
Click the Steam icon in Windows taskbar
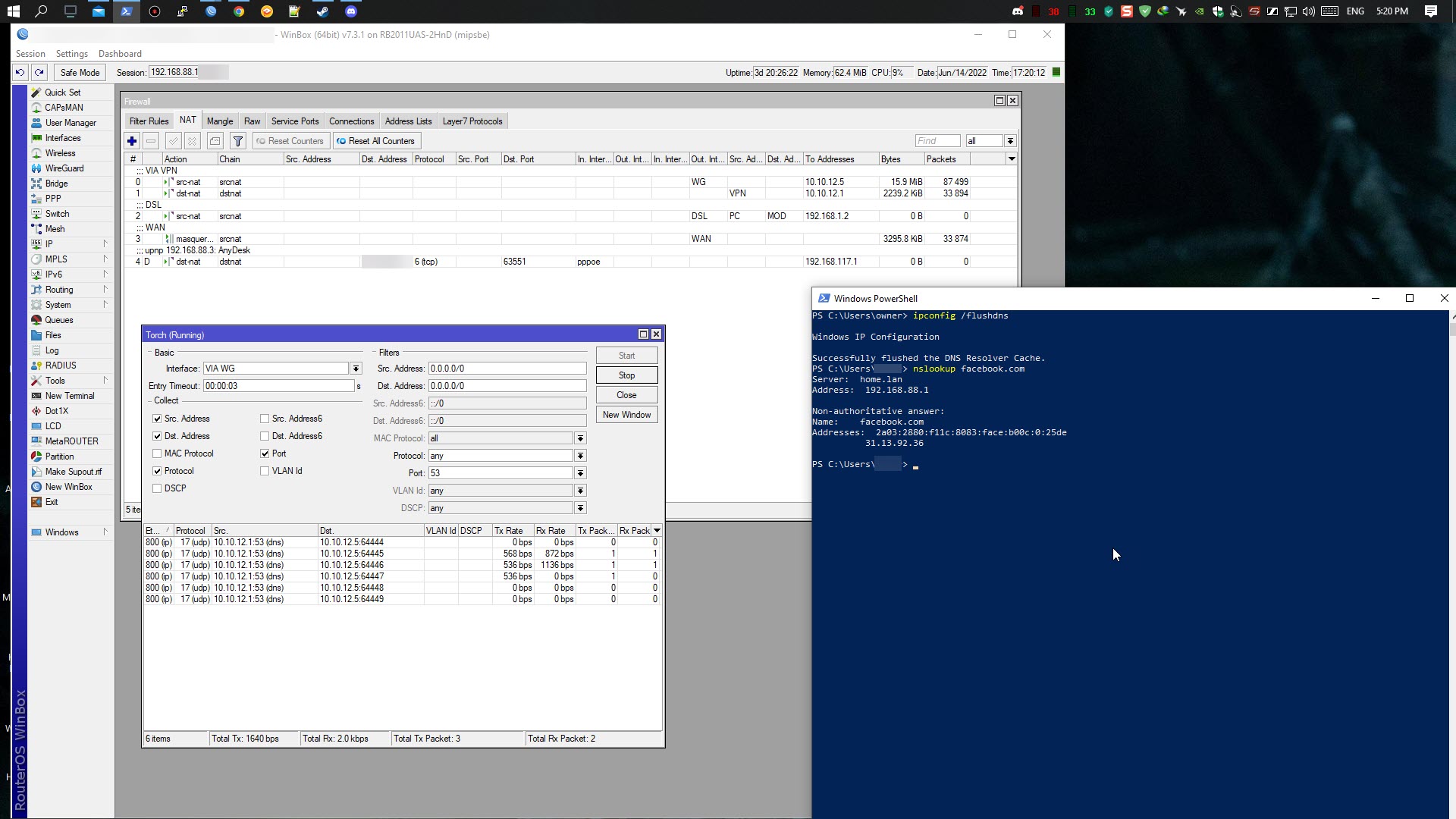[322, 11]
